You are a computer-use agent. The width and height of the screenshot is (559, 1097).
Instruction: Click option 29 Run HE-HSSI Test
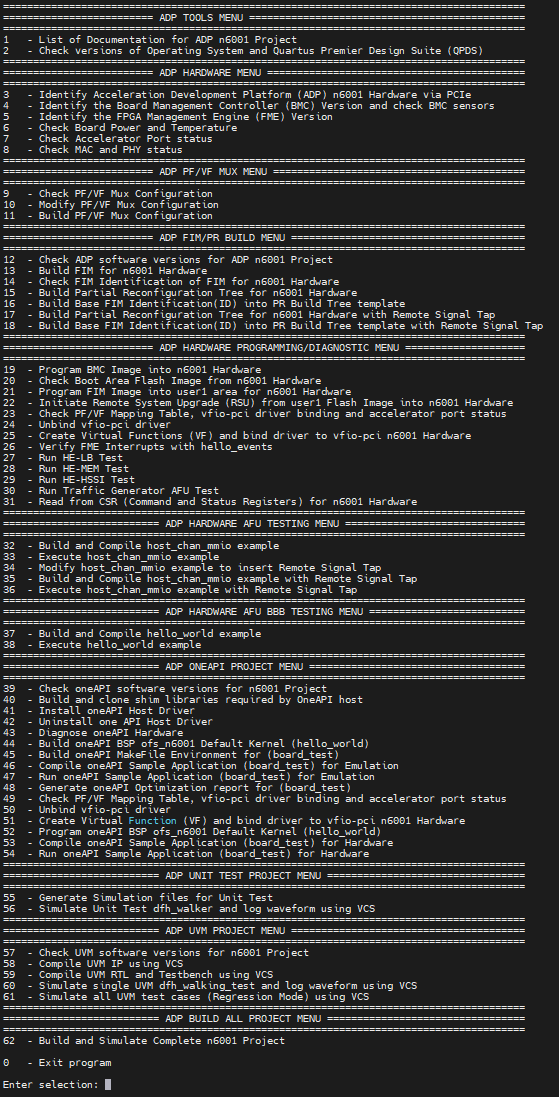[69, 479]
